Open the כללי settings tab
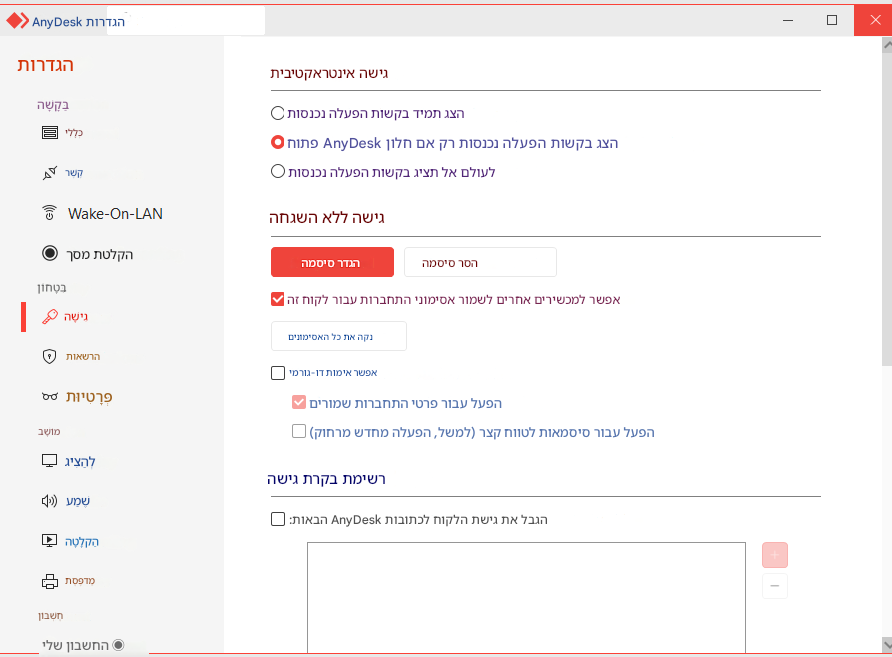Screen dimensions: 892x657 (74, 133)
